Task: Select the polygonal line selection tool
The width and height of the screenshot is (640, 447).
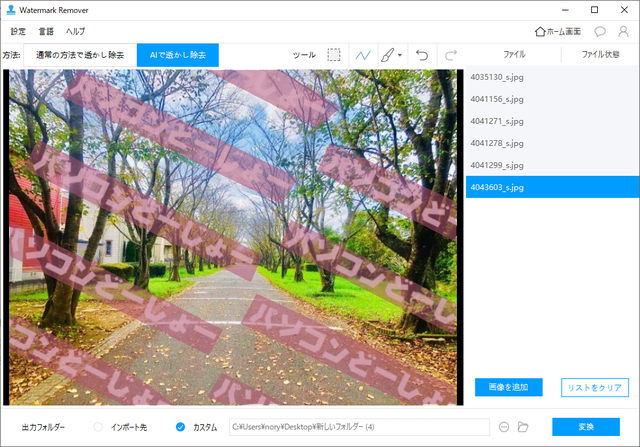Action: tap(363, 55)
